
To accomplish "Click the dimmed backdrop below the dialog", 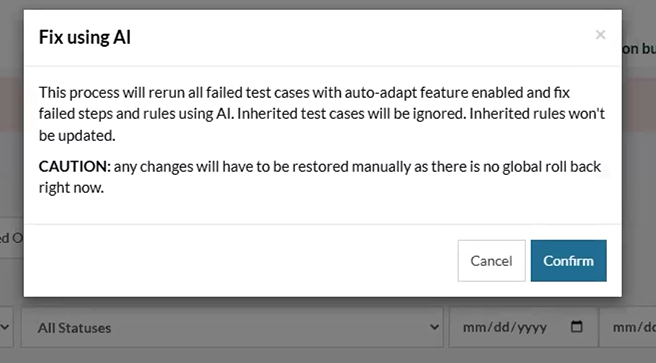I will [x=326, y=355].
